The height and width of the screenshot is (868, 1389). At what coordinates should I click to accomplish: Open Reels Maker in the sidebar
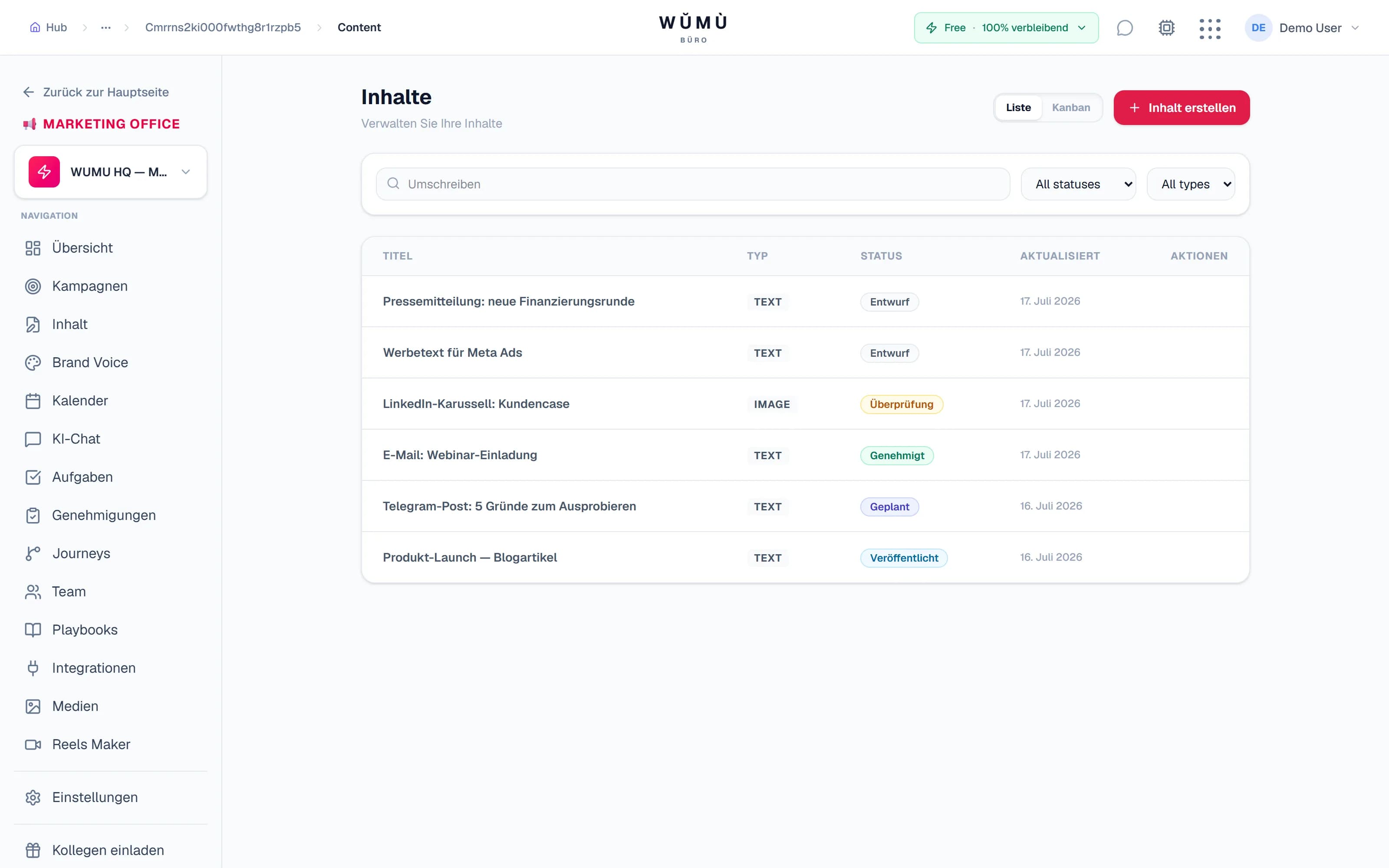111,745
